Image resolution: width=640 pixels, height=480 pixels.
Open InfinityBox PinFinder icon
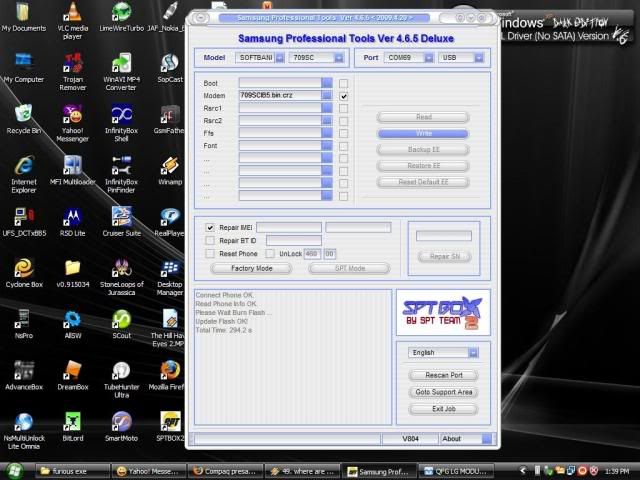tap(121, 175)
